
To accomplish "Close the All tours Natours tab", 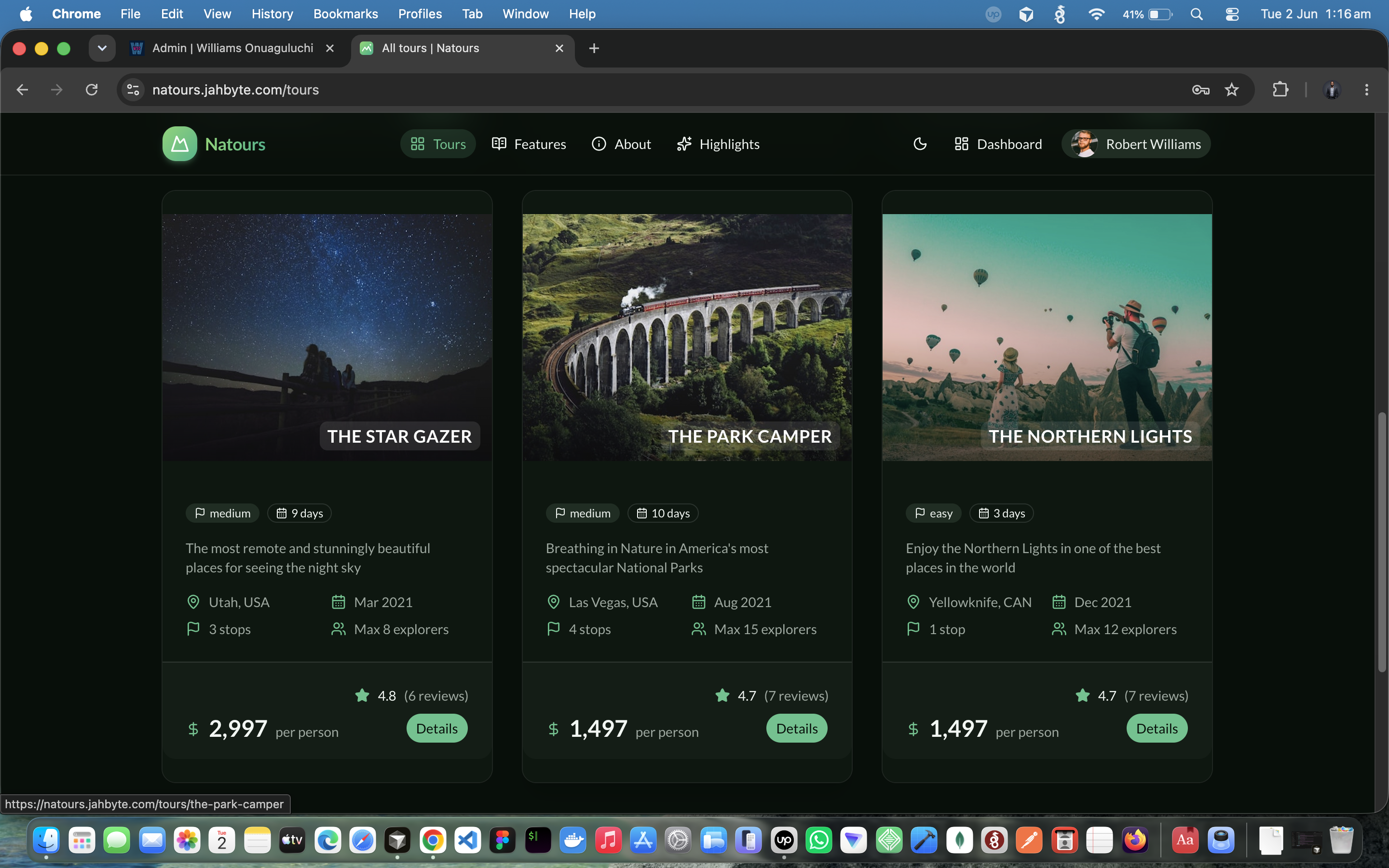I will click(559, 48).
